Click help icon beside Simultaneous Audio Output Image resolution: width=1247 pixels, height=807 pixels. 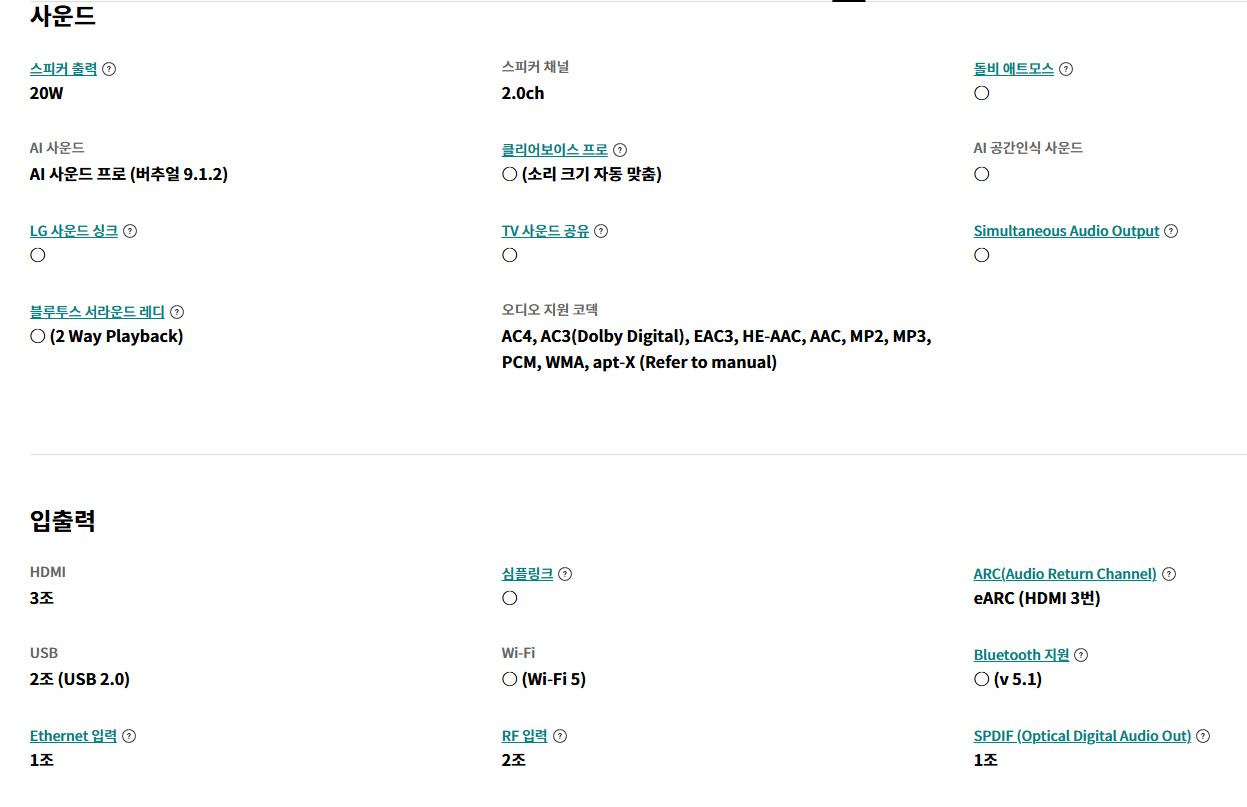pos(1171,231)
